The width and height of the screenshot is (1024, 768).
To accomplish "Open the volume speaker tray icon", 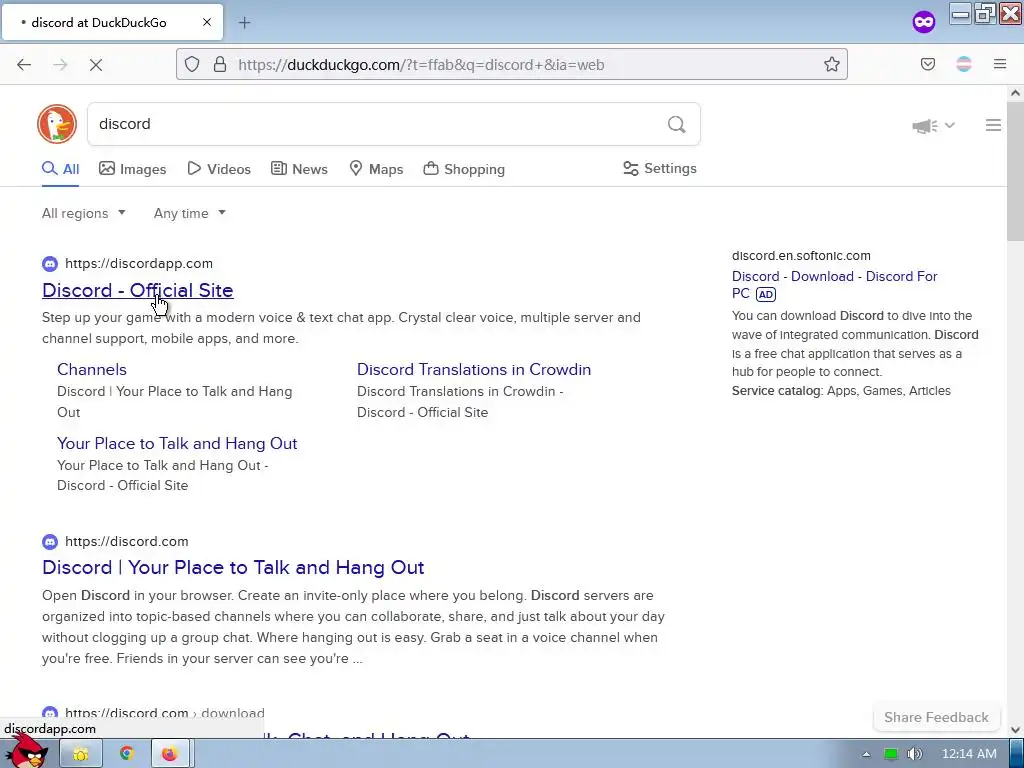I will click(x=915, y=754).
